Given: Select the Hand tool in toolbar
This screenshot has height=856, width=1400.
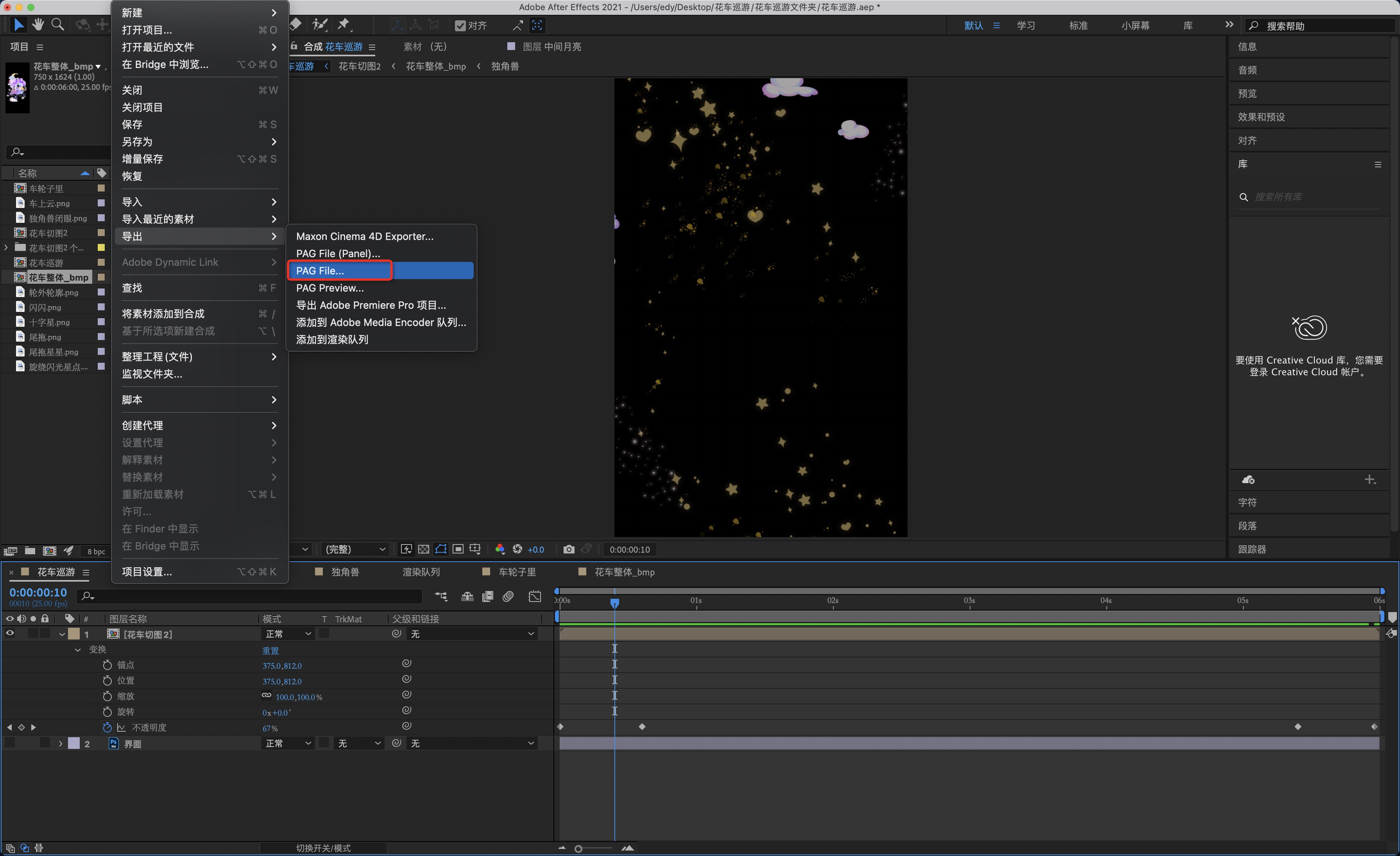Looking at the screenshot, I should point(38,25).
